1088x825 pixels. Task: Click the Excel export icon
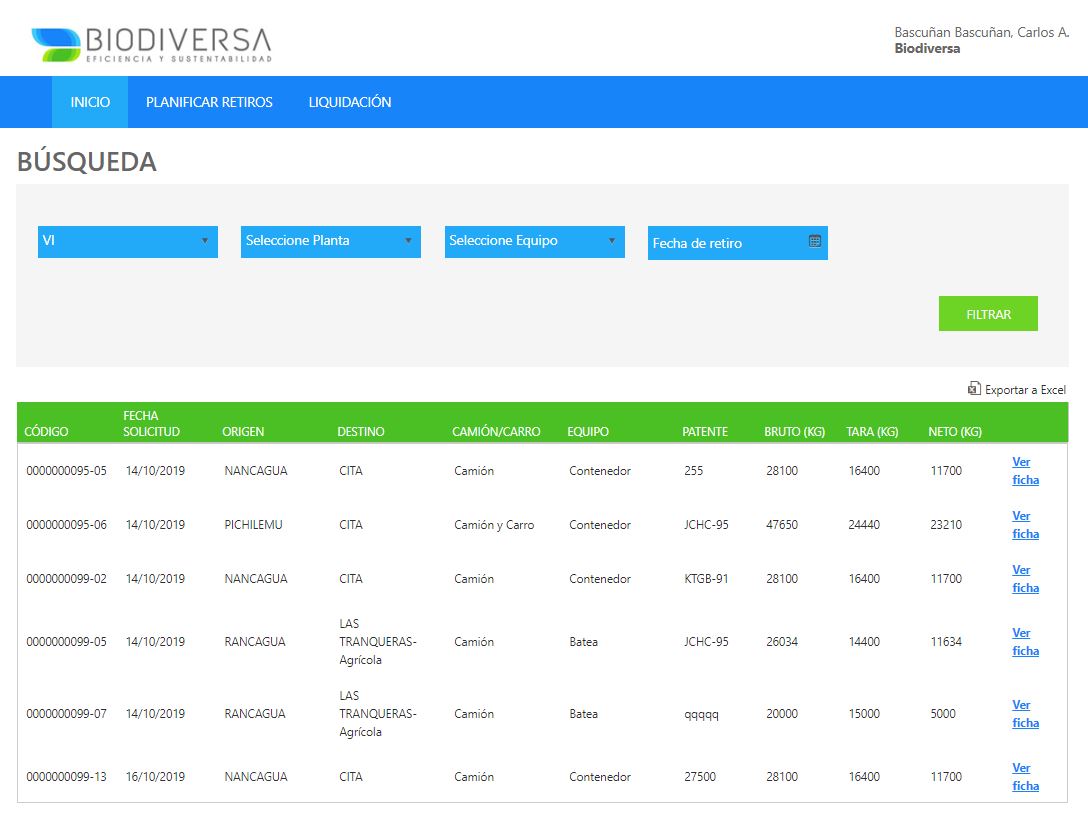(974, 389)
